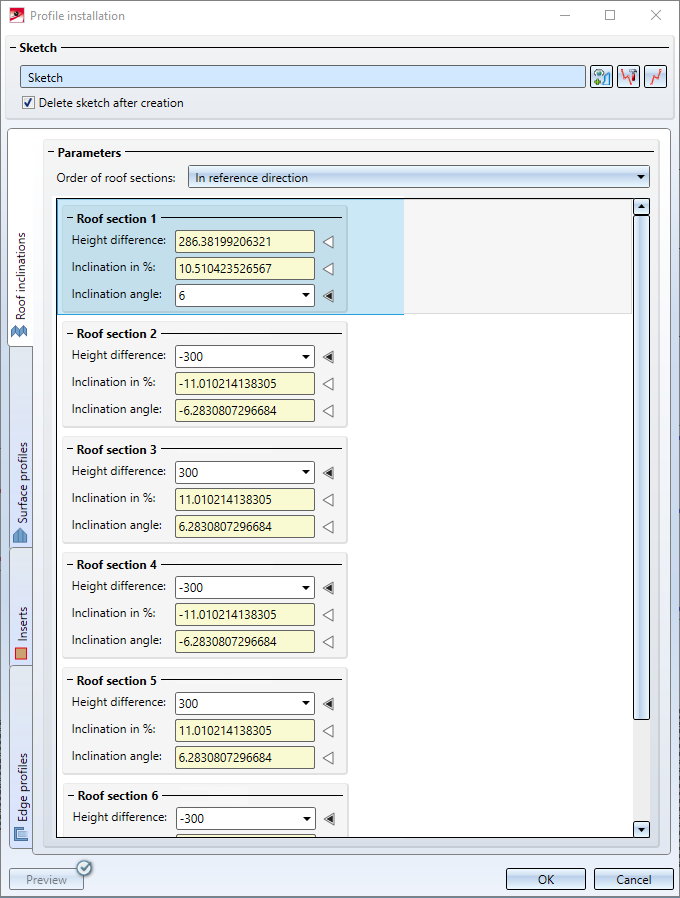Click the filled triangle for Roof section 1 Inclination angle
The width and height of the screenshot is (680, 898).
point(328,296)
